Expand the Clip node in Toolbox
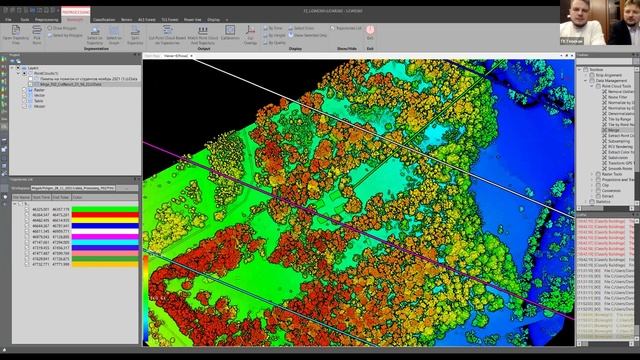 [x=591, y=185]
